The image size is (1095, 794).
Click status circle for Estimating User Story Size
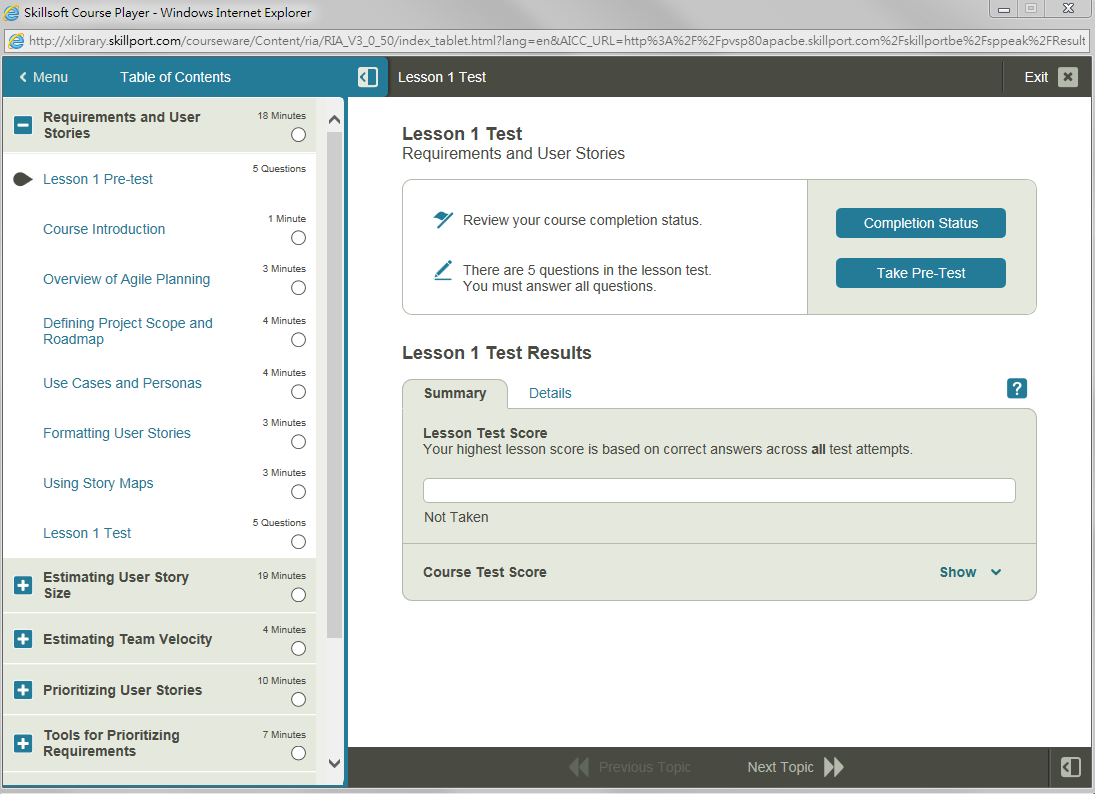(298, 595)
